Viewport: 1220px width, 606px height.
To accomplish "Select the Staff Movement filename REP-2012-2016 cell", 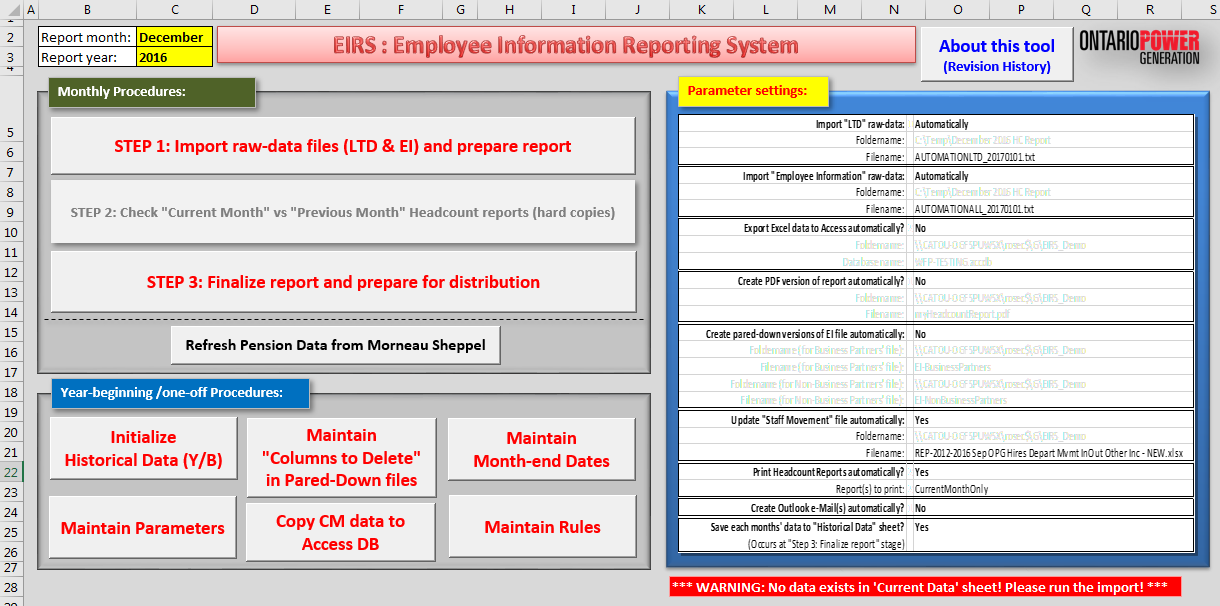I will pyautogui.click(x=1051, y=453).
